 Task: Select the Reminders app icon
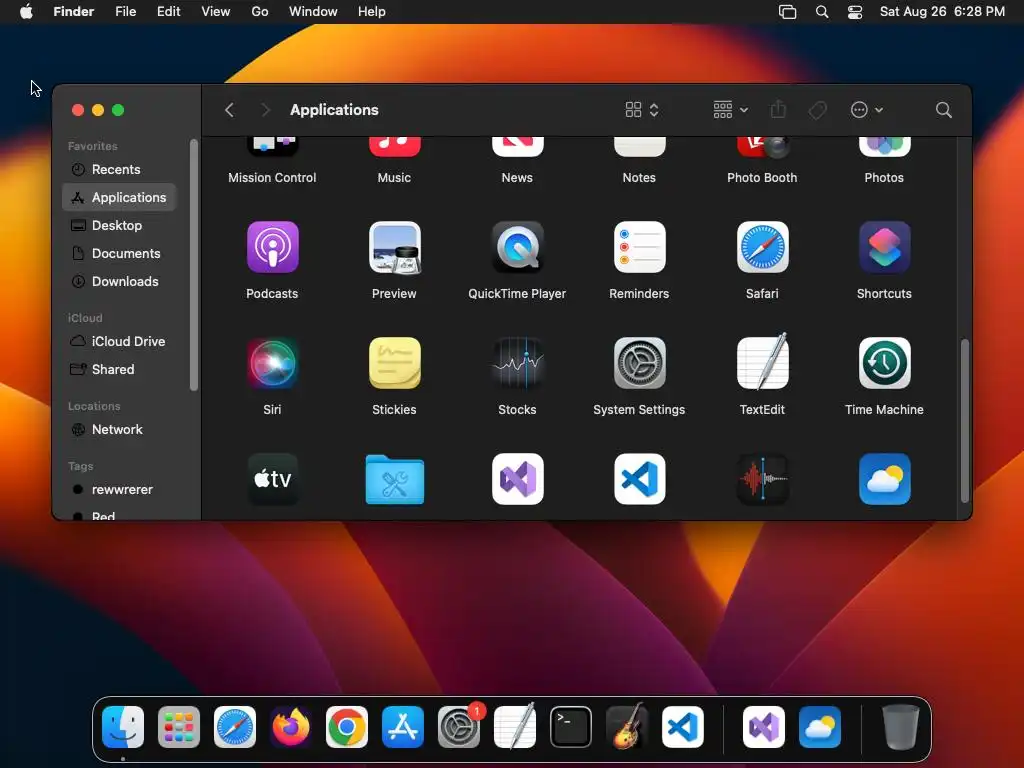639,247
